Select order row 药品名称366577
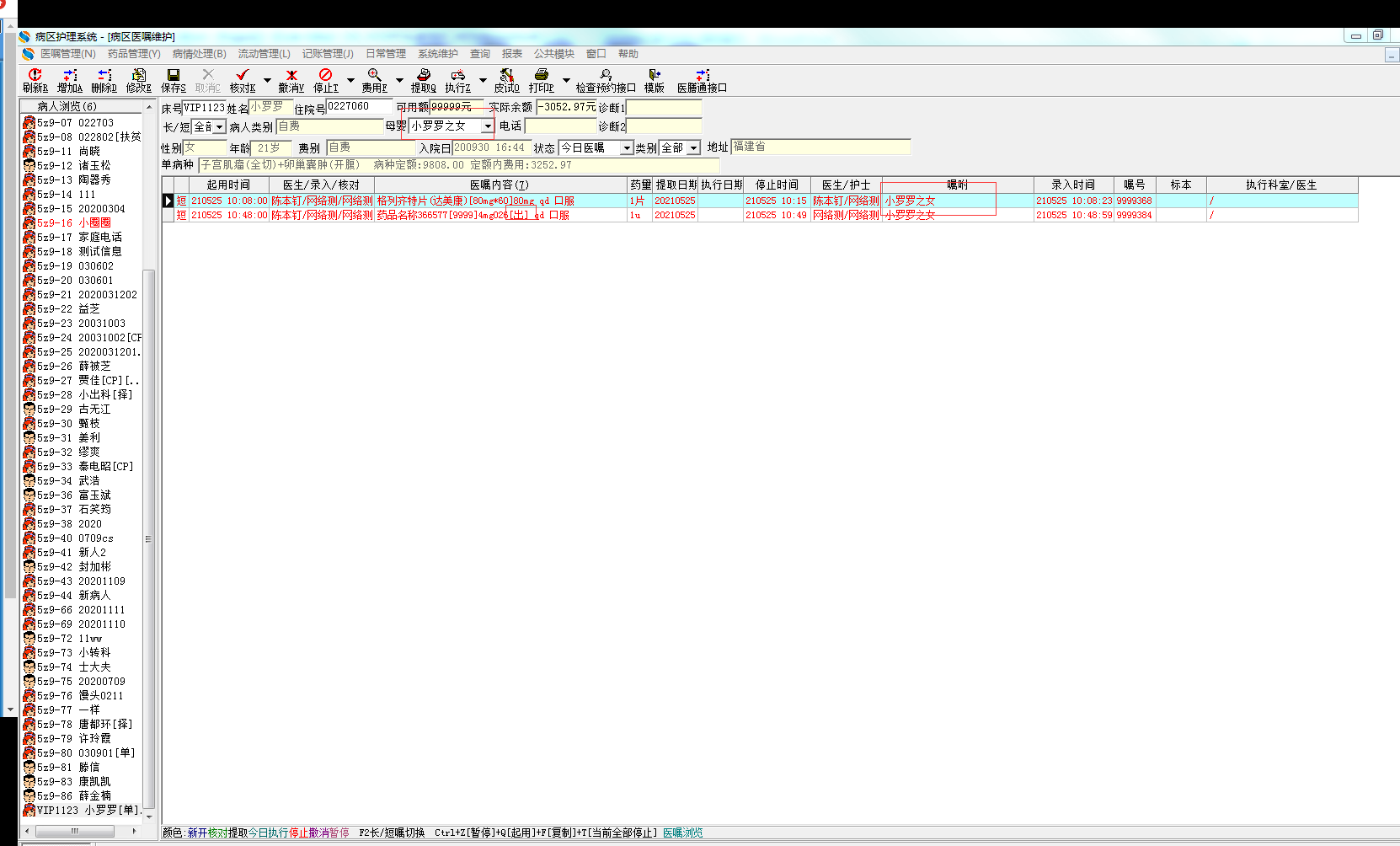This screenshot has height=846, width=1400. (x=760, y=215)
